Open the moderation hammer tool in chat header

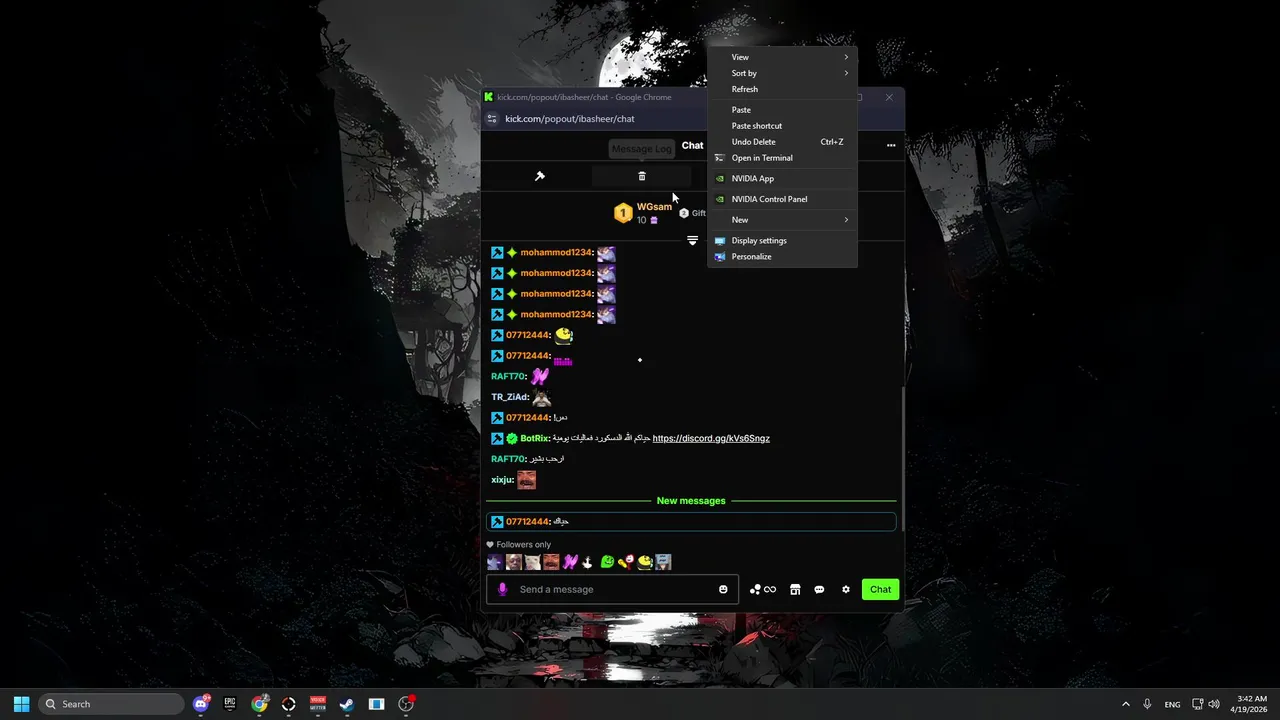(540, 177)
